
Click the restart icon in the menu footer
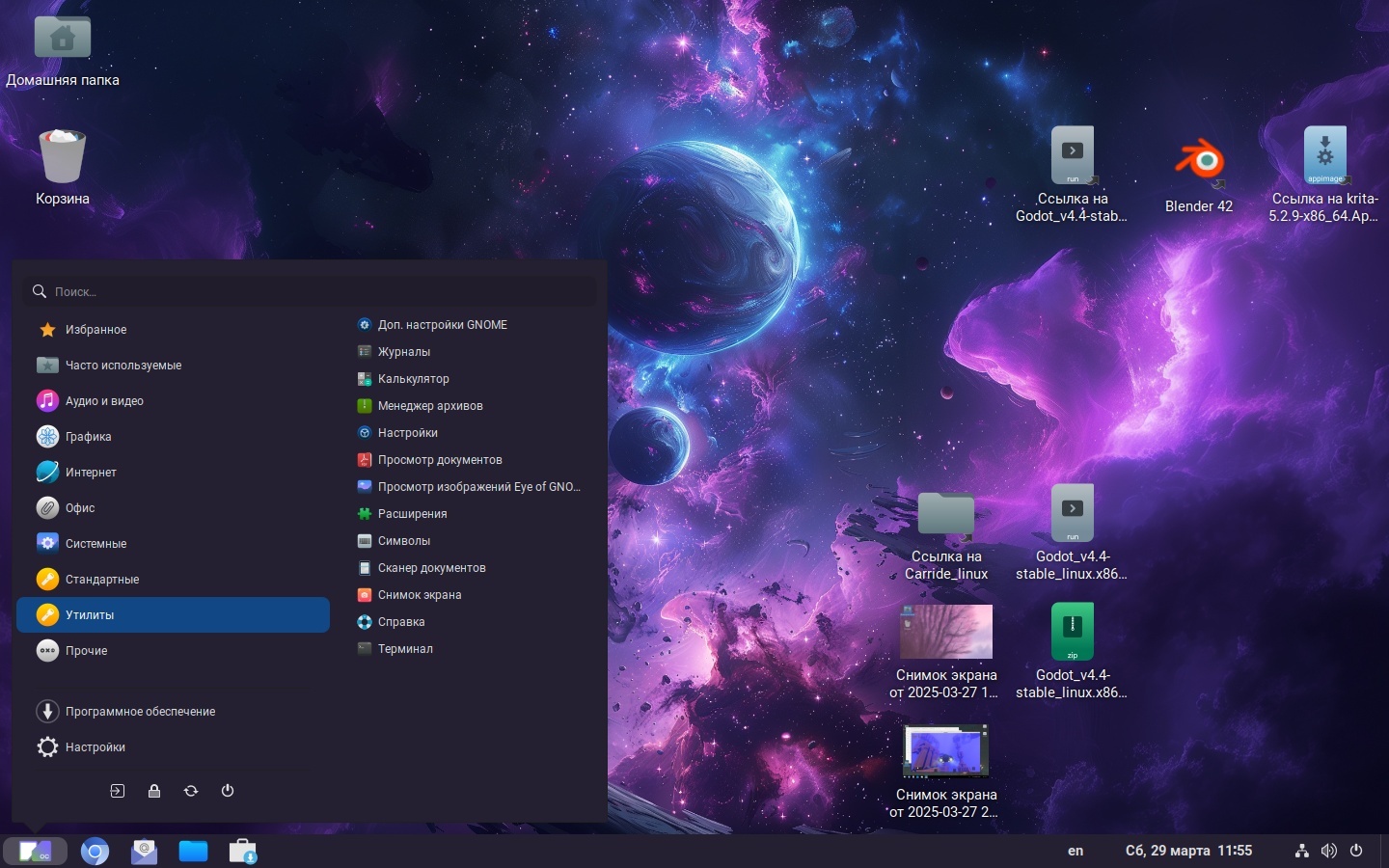click(x=191, y=791)
